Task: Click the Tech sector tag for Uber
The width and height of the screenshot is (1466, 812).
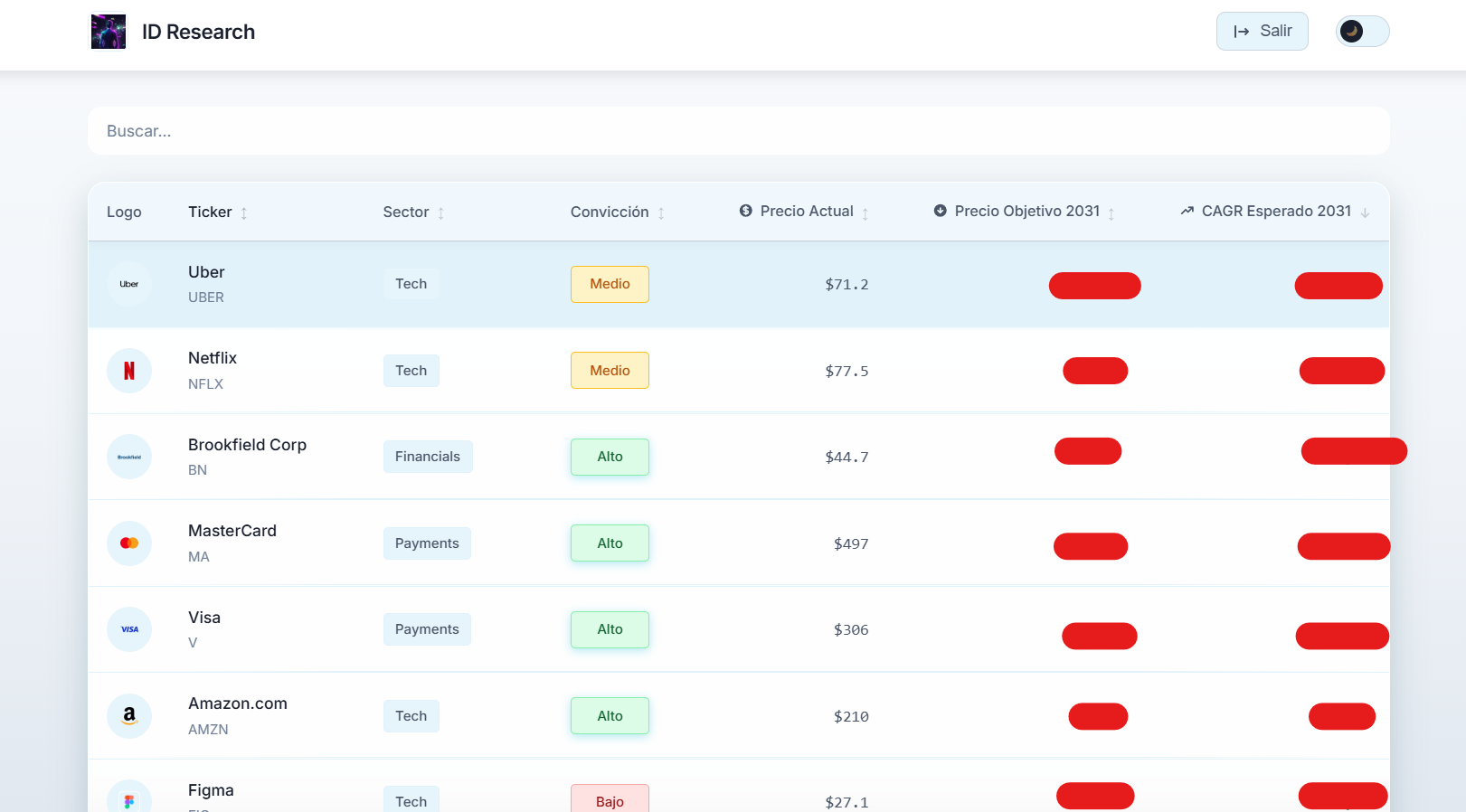Action: pos(411,284)
